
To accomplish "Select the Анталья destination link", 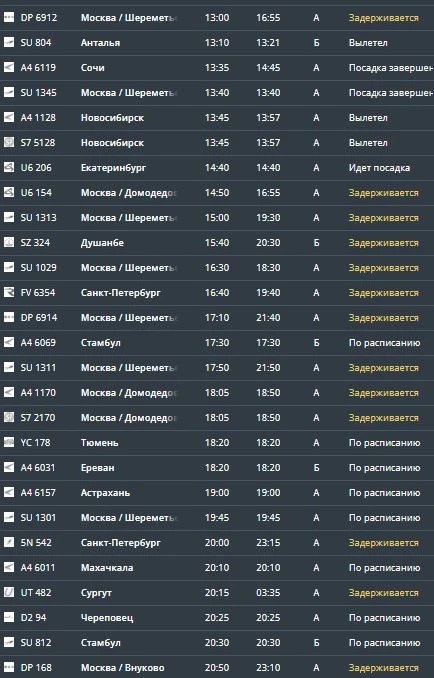I will 100,43.
